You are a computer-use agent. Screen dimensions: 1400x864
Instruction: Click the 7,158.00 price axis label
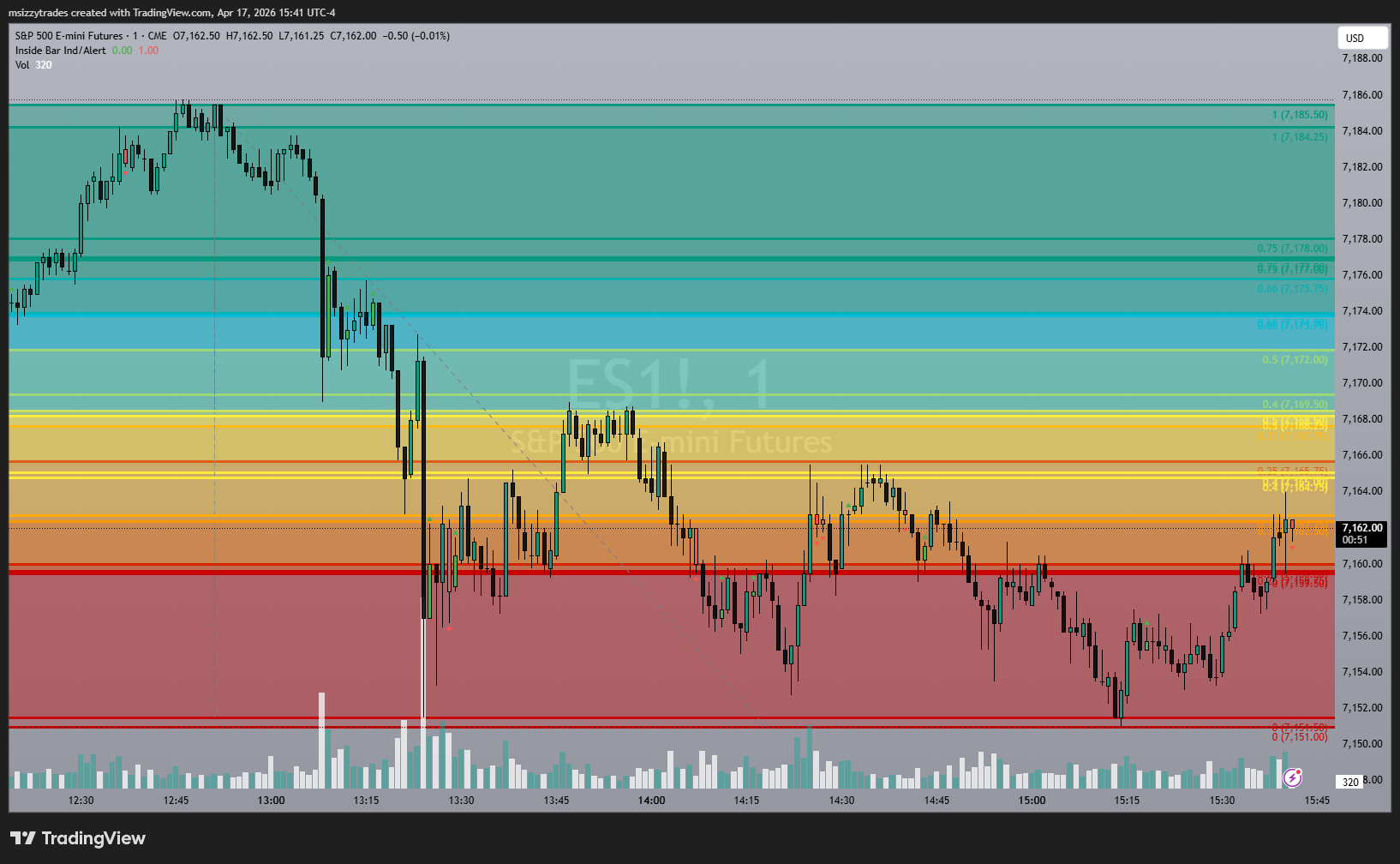point(1362,600)
